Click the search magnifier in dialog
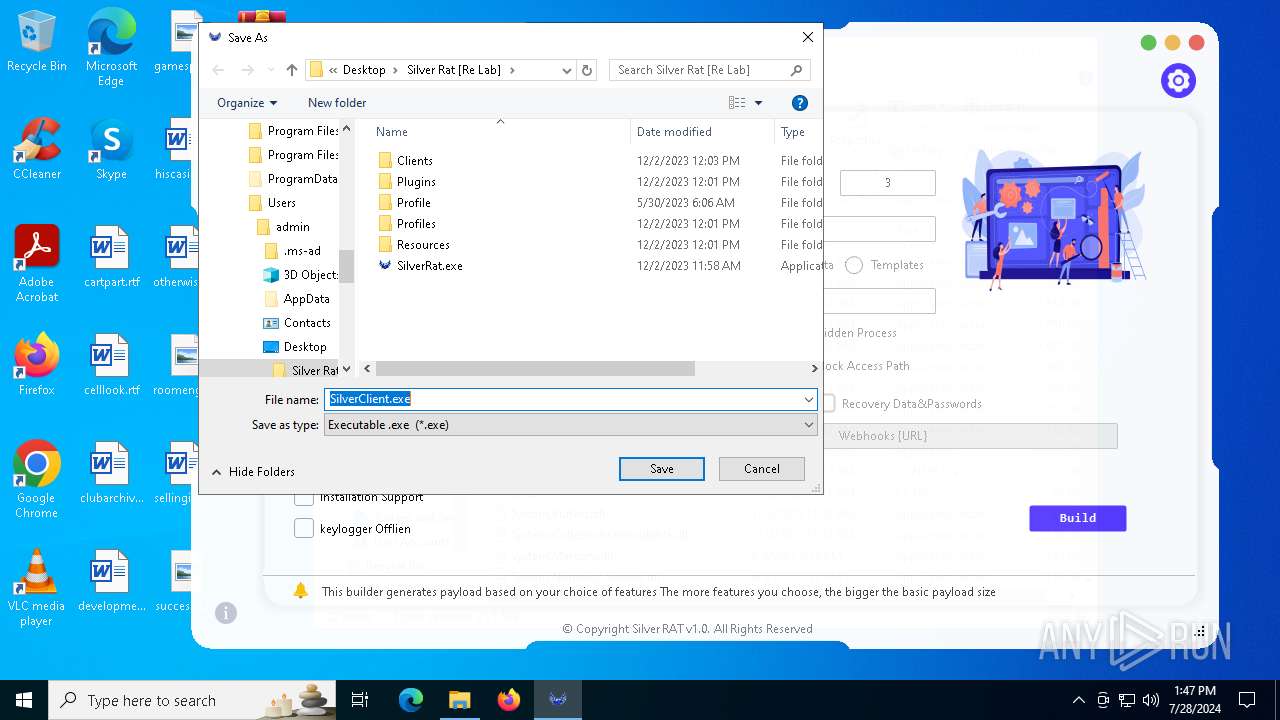 796,70
